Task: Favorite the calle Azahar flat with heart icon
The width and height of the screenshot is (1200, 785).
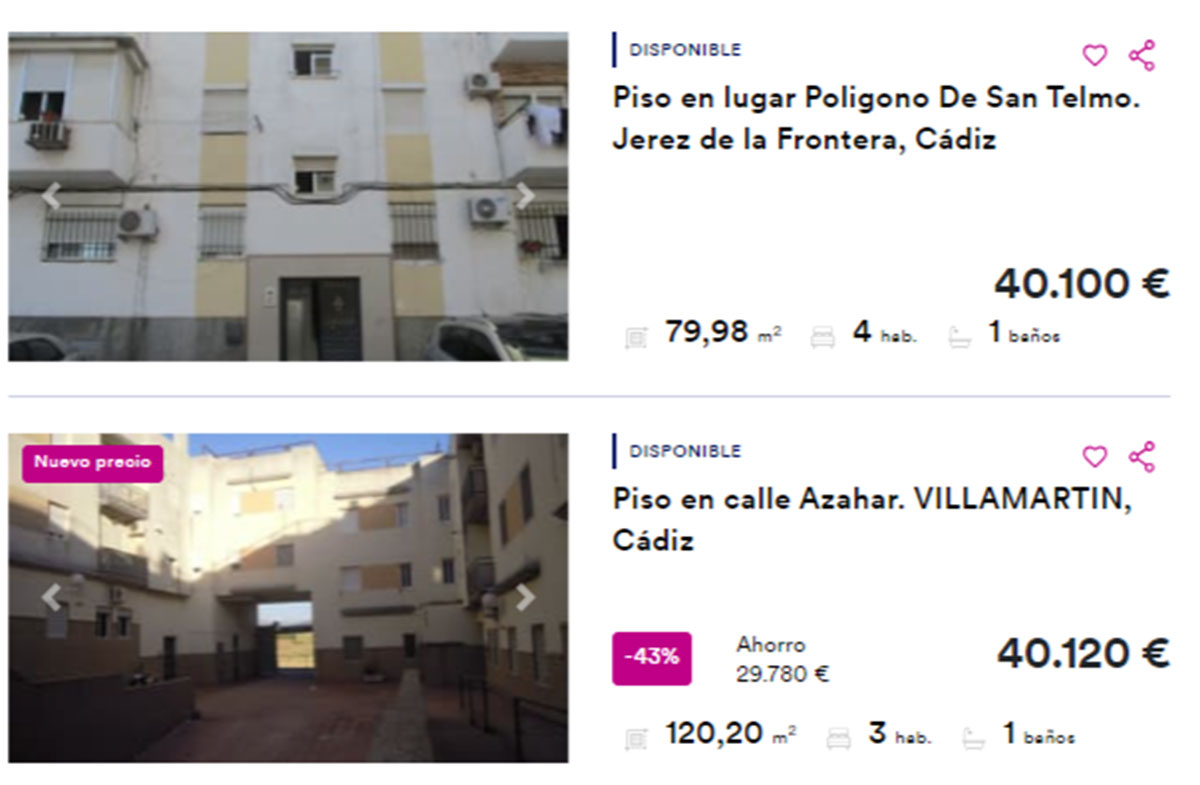Action: coord(1095,456)
